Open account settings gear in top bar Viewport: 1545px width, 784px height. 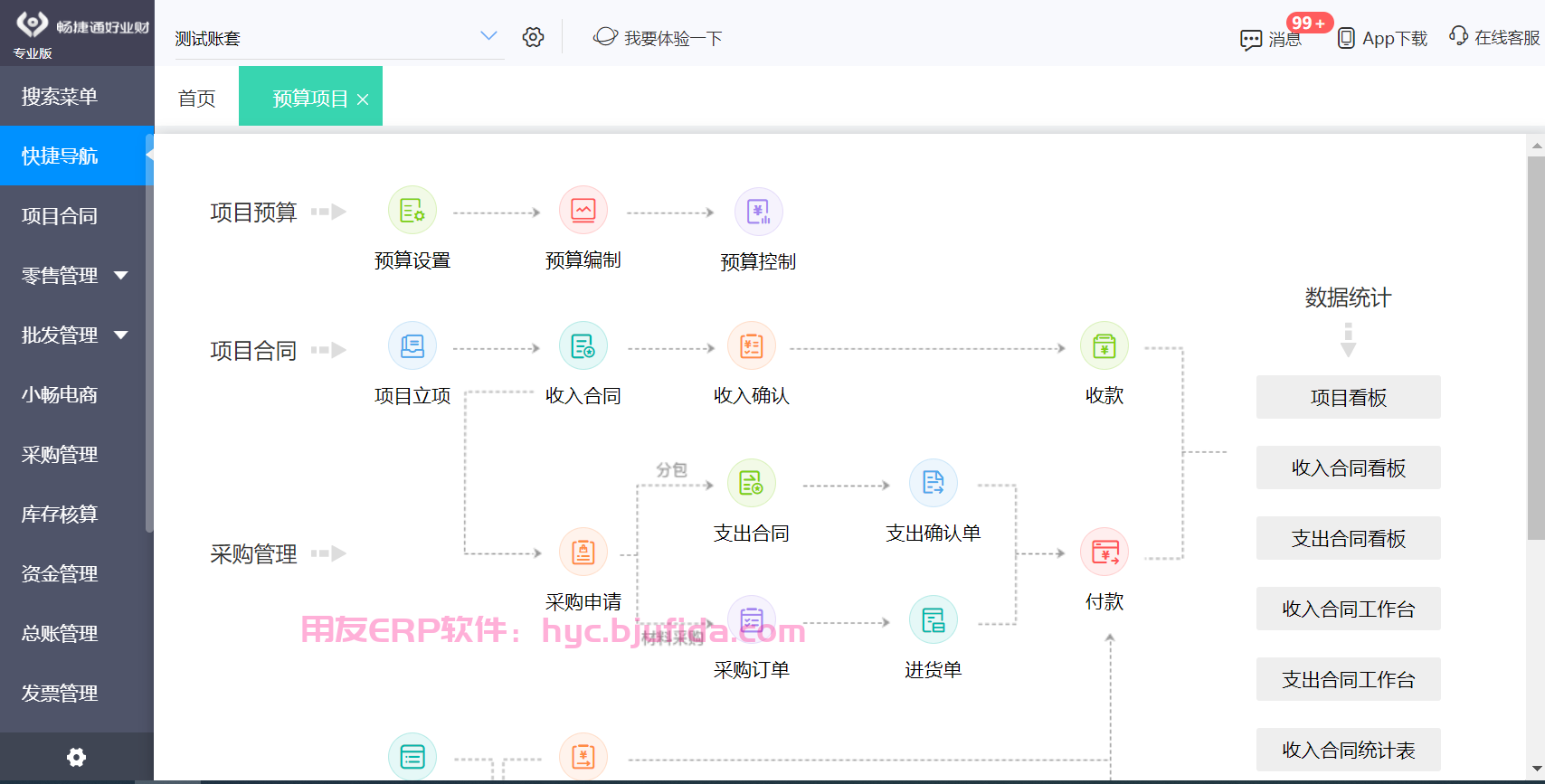[x=534, y=37]
